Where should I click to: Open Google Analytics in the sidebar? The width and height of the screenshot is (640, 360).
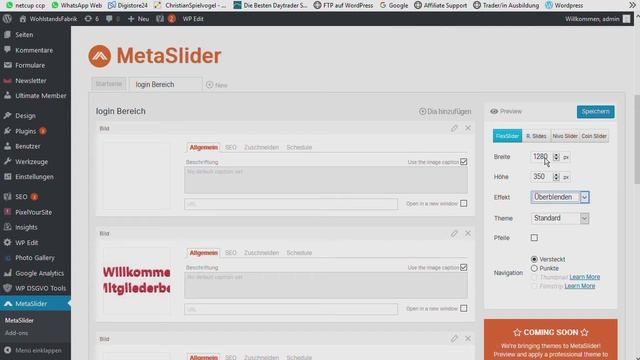coord(40,273)
